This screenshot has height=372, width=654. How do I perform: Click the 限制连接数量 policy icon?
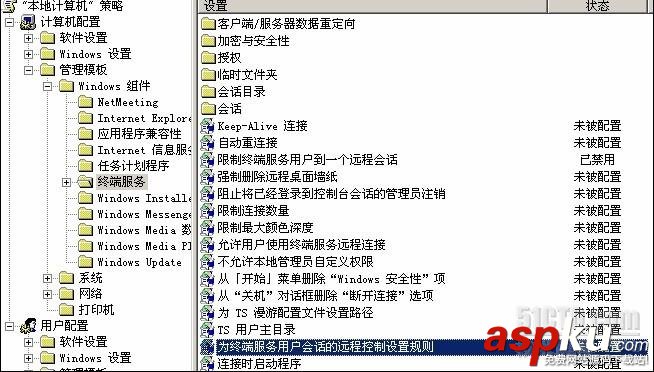207,211
